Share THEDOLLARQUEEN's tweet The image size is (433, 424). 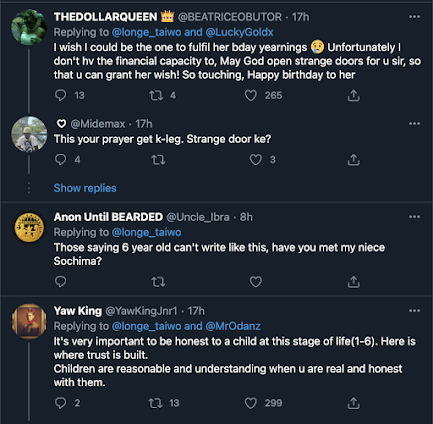pos(354,95)
